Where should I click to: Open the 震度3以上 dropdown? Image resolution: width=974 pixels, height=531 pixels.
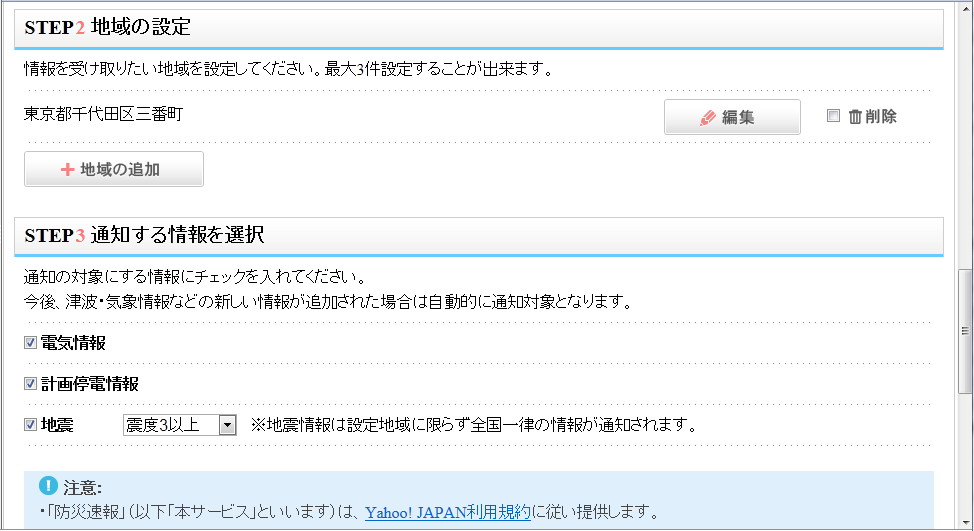coord(180,425)
